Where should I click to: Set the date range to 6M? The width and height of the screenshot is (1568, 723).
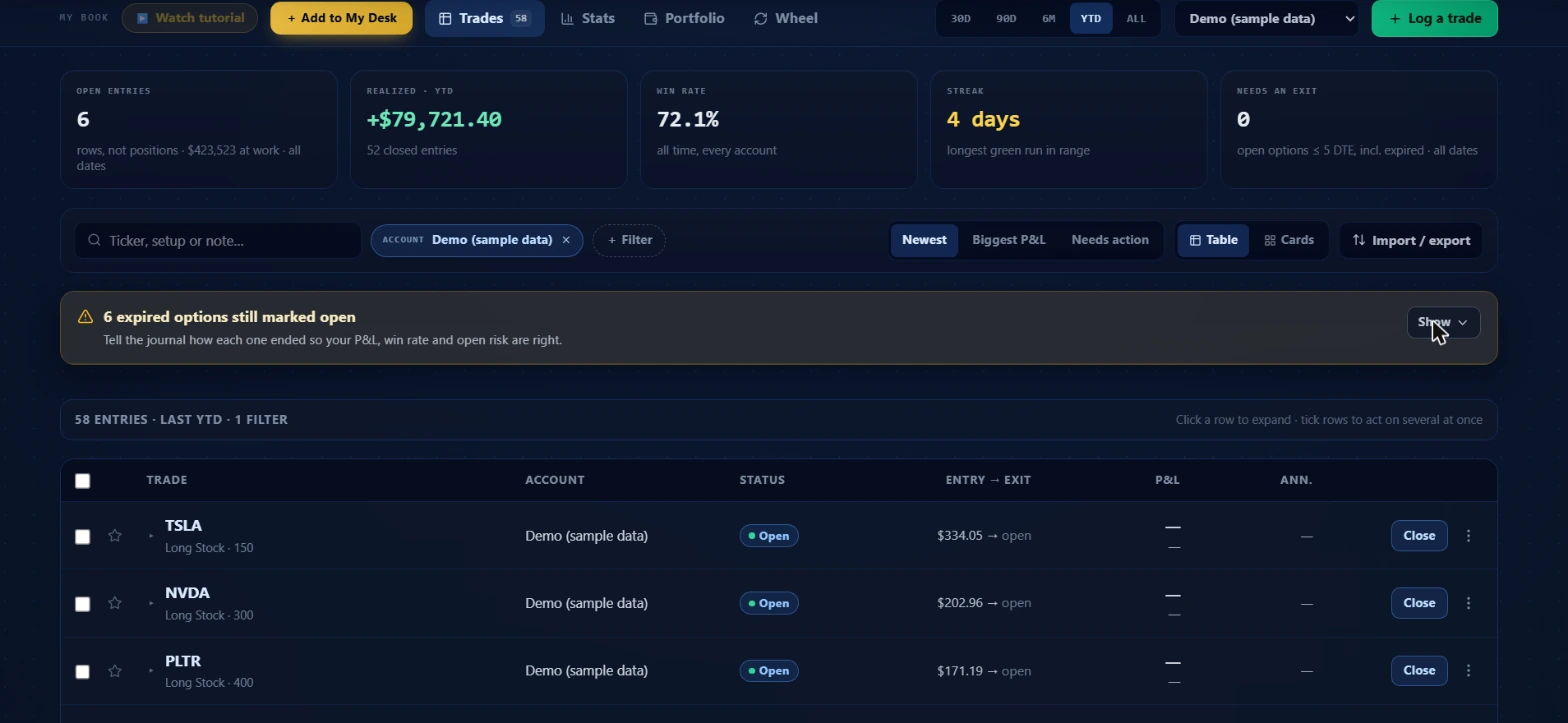[x=1048, y=19]
